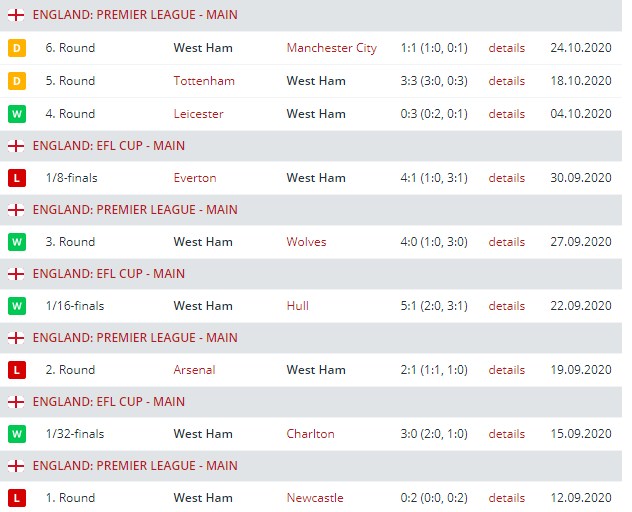The height and width of the screenshot is (512, 632).
Task: Click the top England Premier League header
Action: [135, 17]
